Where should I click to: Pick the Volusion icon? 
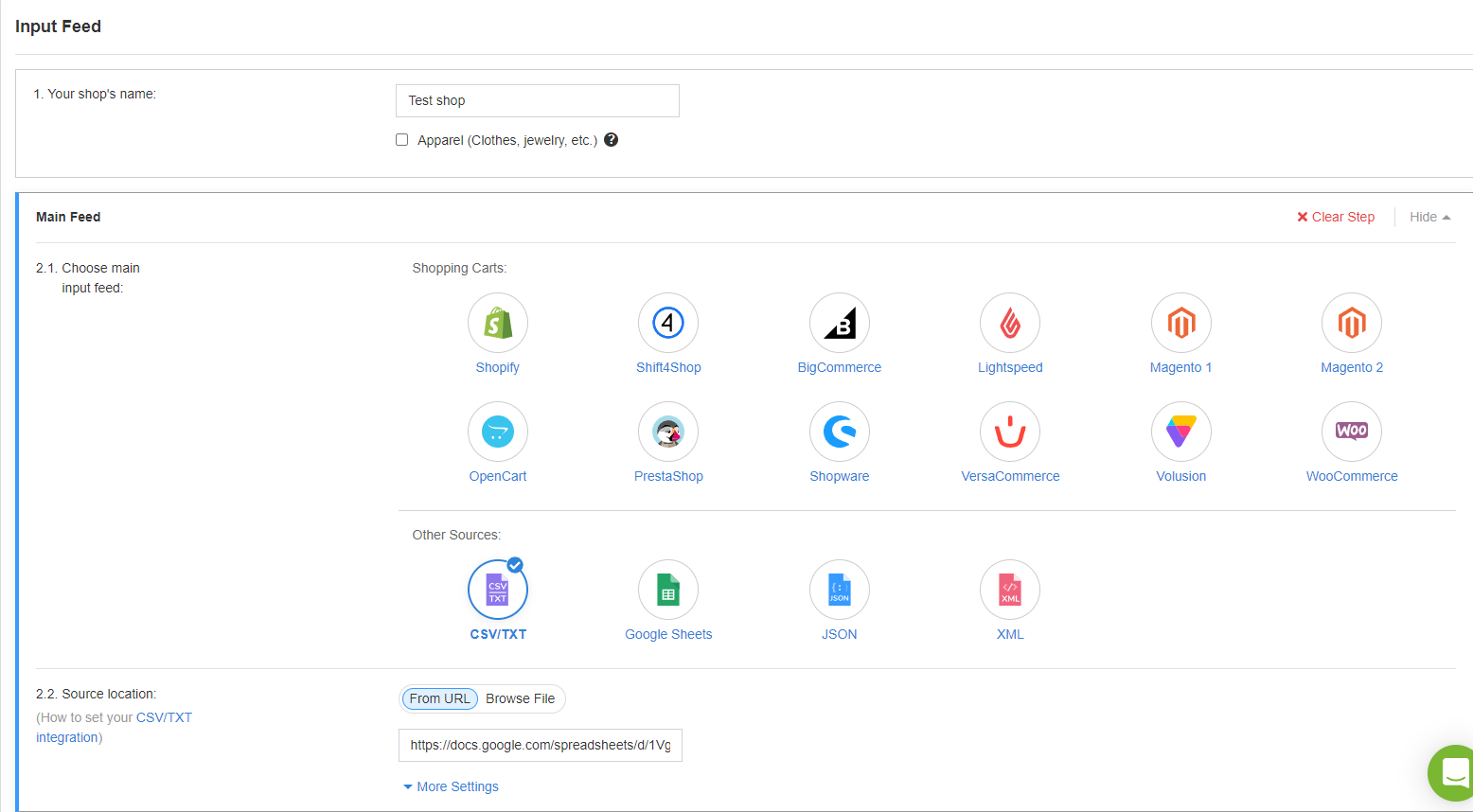tap(1181, 432)
